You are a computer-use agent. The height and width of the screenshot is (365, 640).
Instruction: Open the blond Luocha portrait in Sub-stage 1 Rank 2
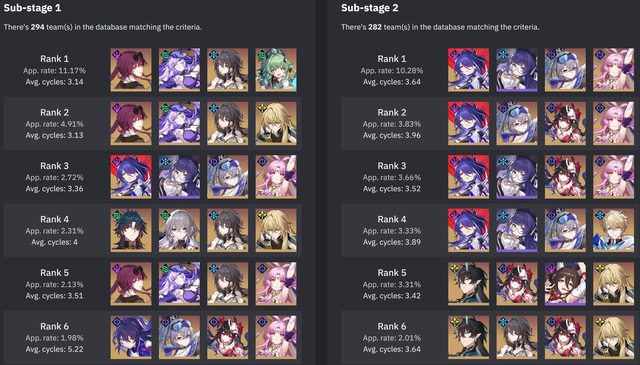276,123
